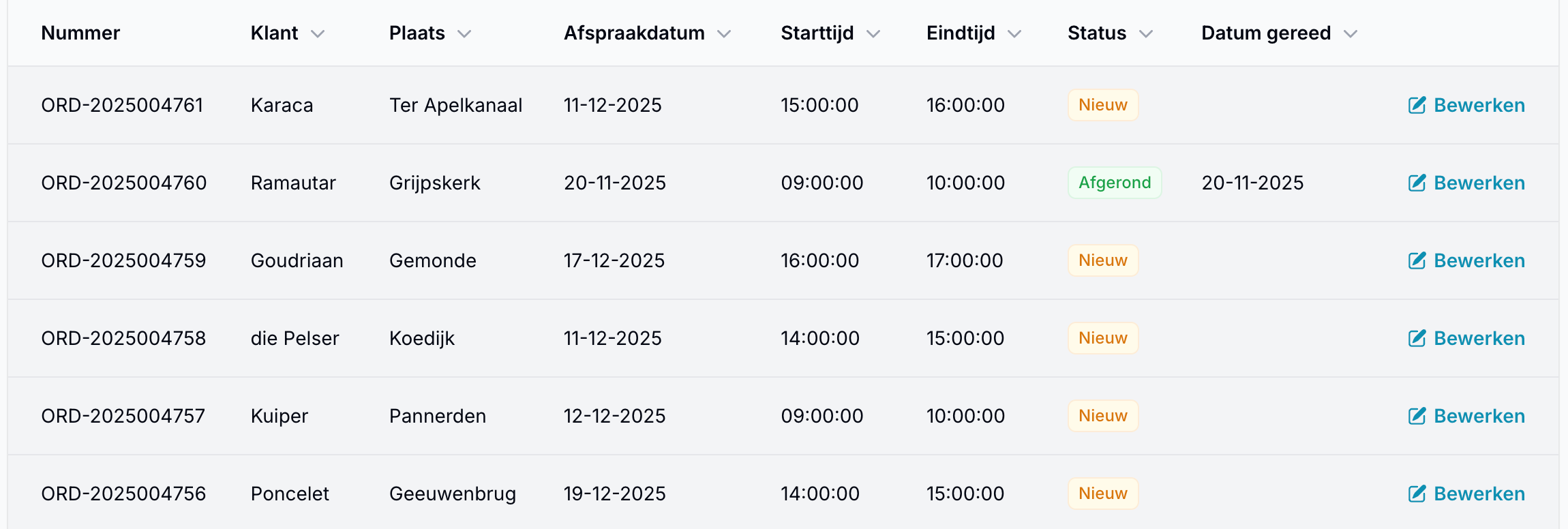Click Bewerken on Poncelet's row

tap(1479, 494)
